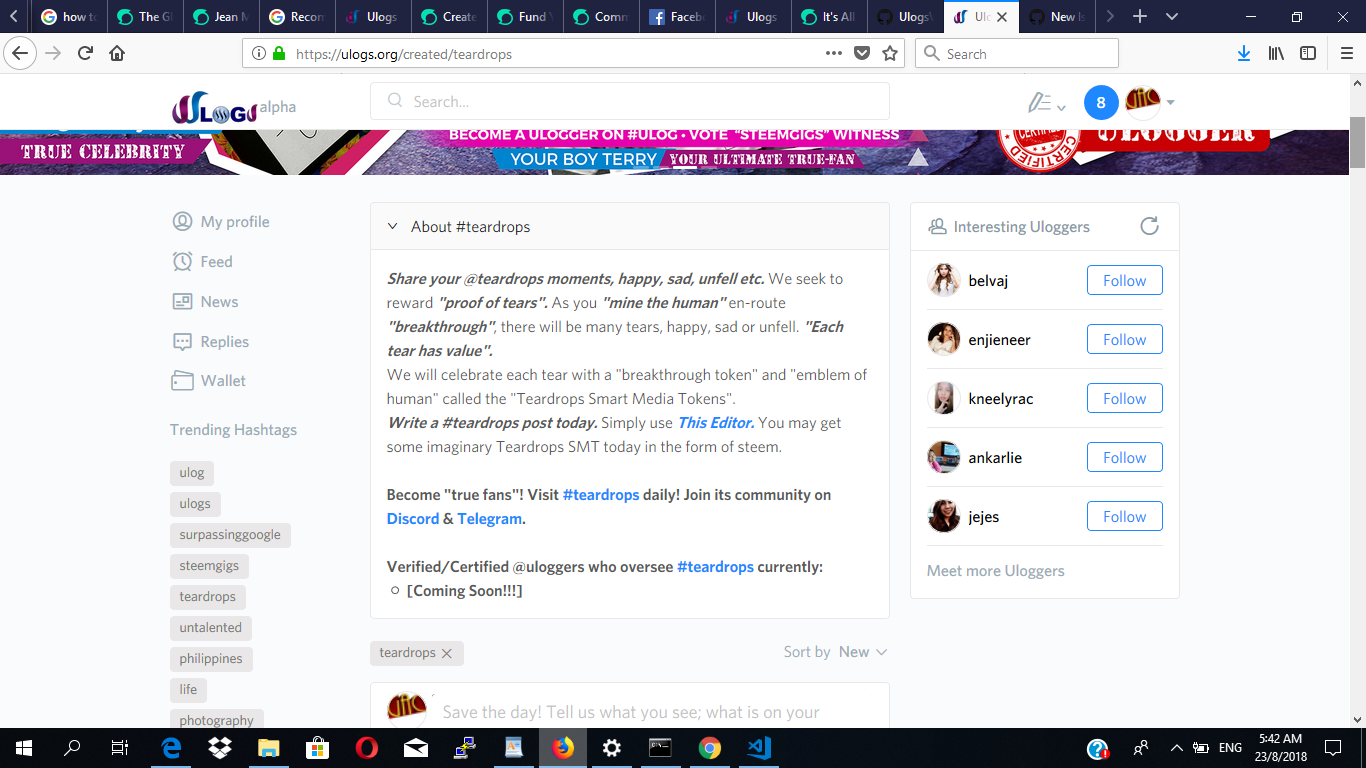This screenshot has height=768, width=1366.
Task: Follow the user belvaj
Action: tap(1124, 281)
